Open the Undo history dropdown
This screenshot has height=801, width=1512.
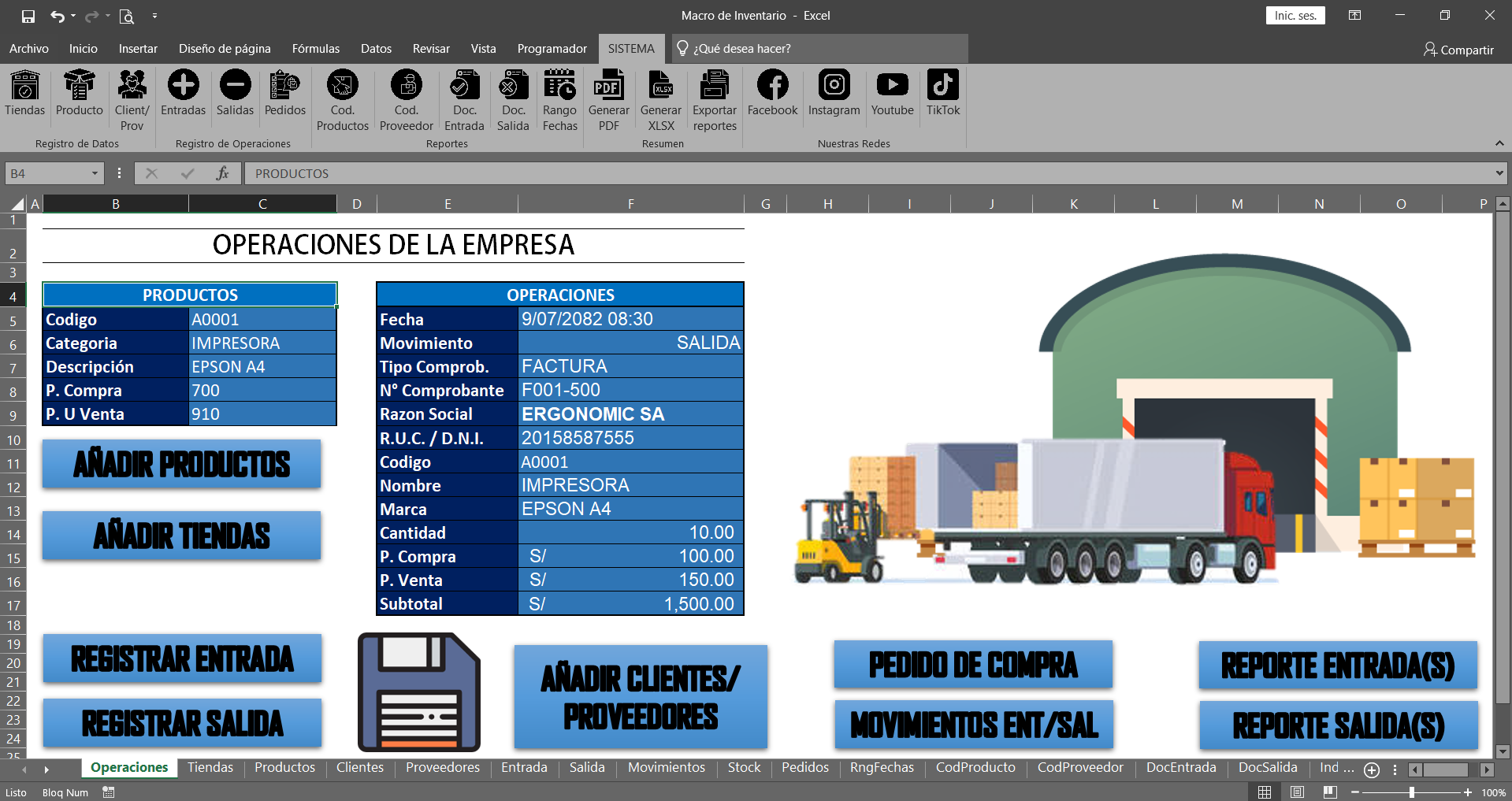click(72, 15)
